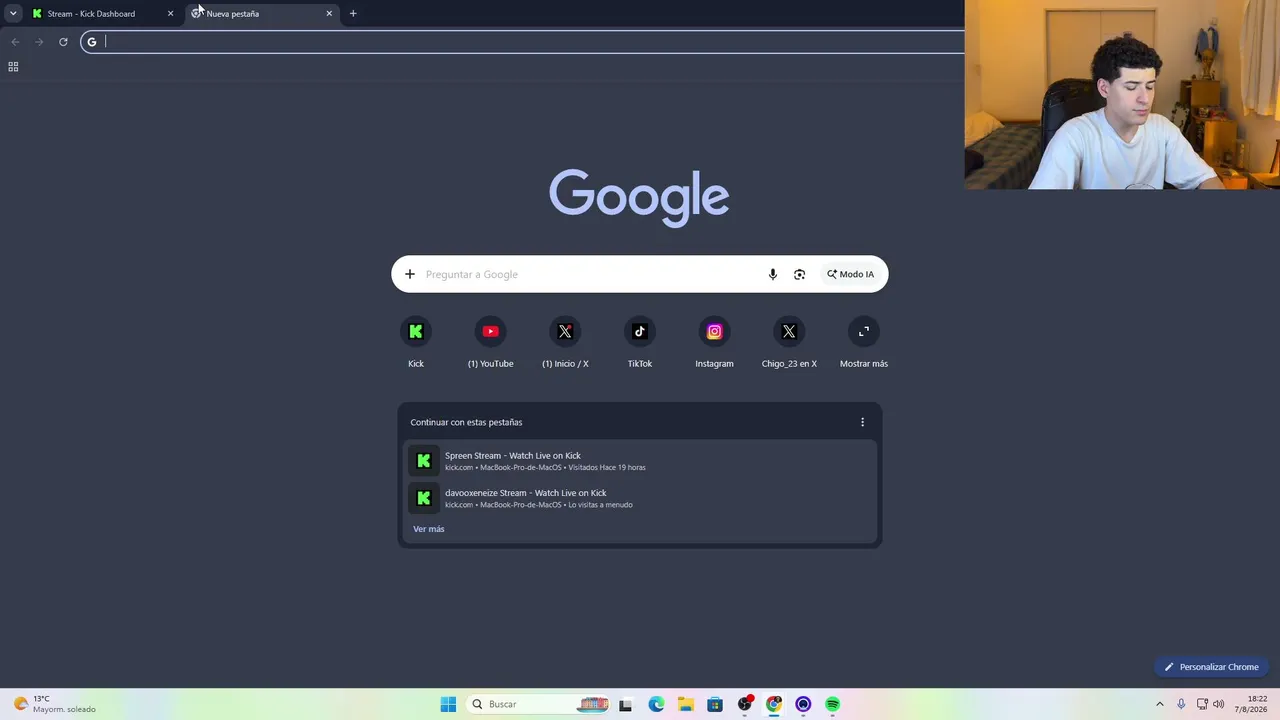Click the plus icon in the search box
1280x720 pixels.
pos(409,274)
